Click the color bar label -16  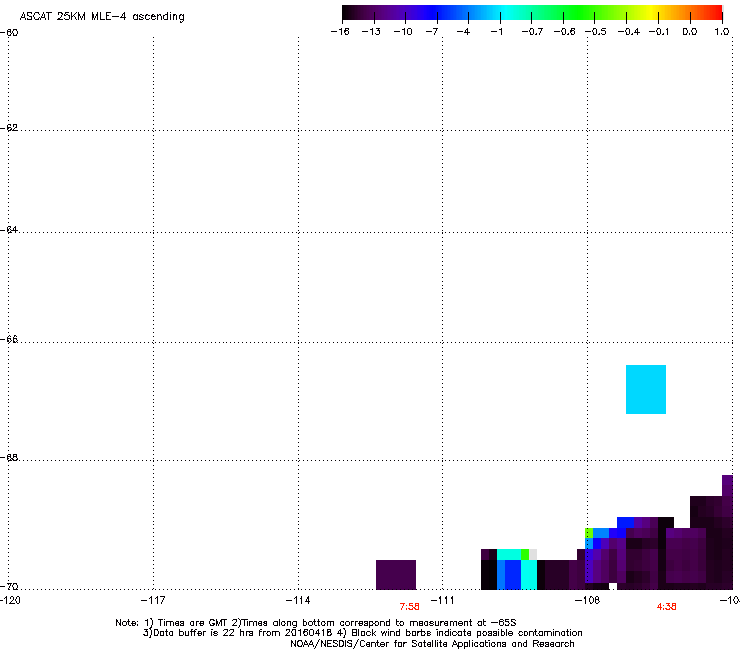tap(340, 32)
